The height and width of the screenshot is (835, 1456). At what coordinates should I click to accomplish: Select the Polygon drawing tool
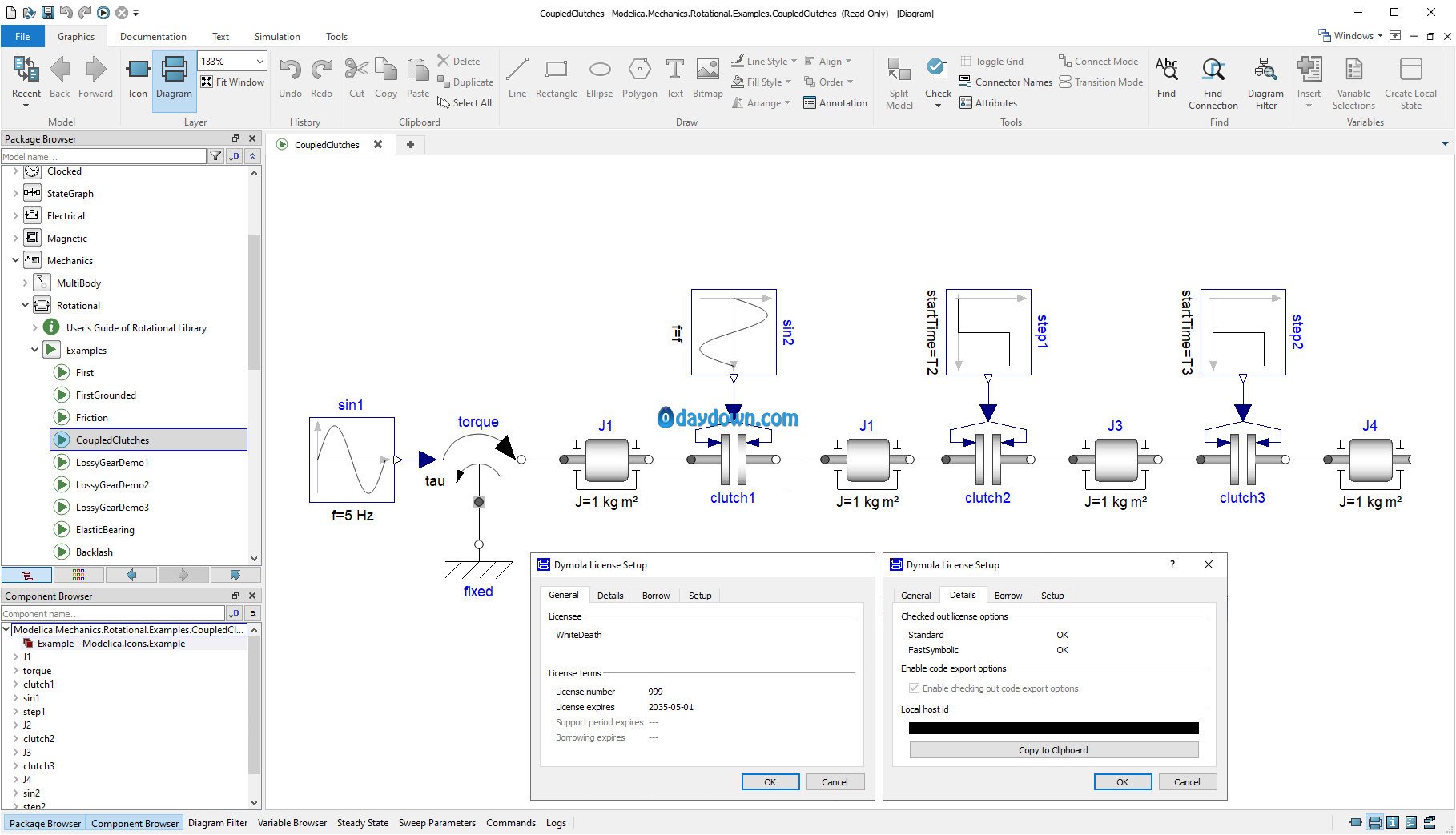[639, 78]
